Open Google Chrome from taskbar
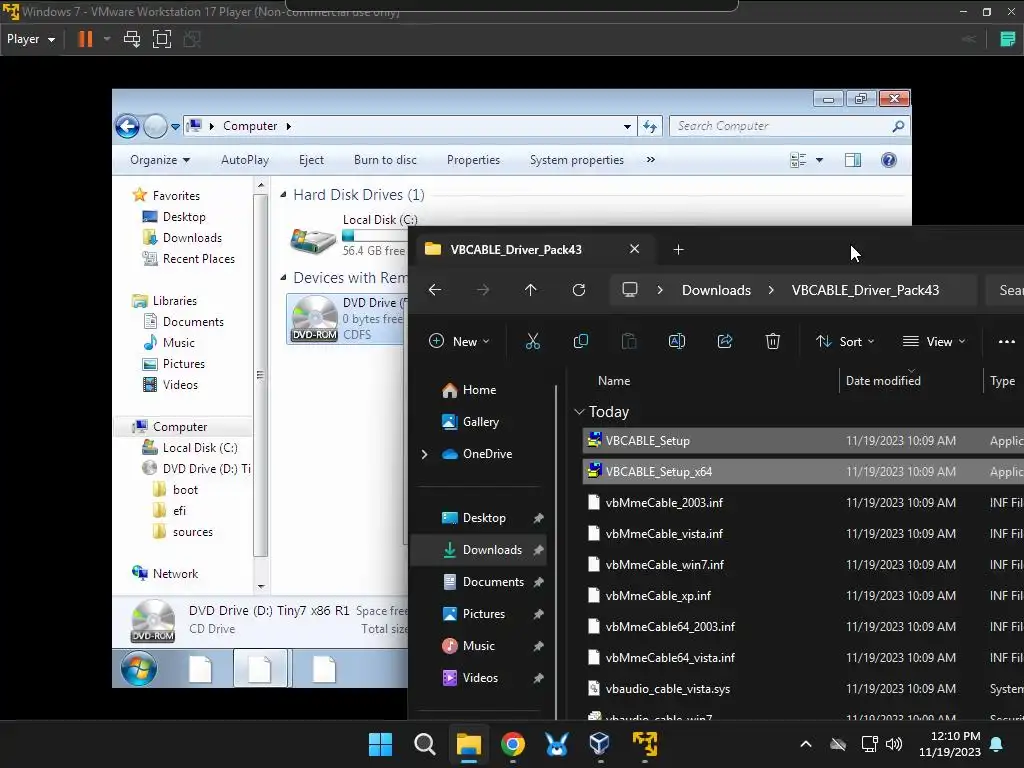Screen dimensions: 1024x768 point(513,744)
